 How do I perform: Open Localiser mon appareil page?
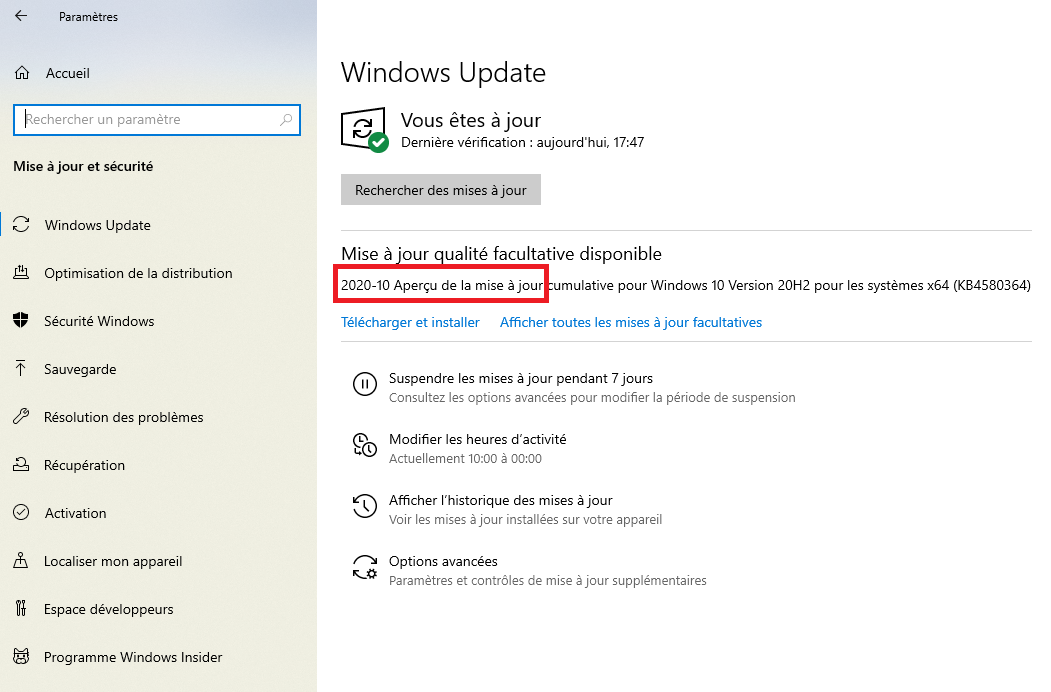tap(113, 561)
